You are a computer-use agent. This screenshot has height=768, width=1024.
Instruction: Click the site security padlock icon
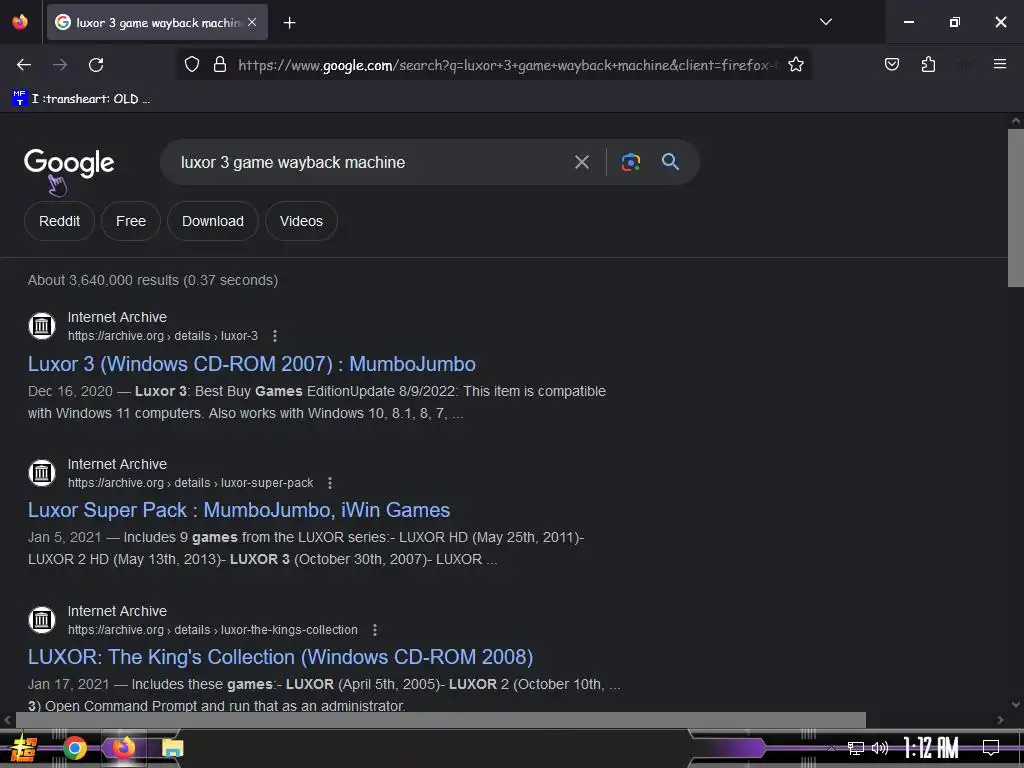pos(220,65)
